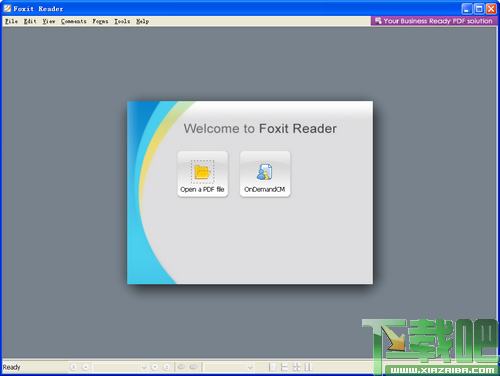Open the OnDemandCM button
The height and width of the screenshot is (376, 500).
(265, 174)
